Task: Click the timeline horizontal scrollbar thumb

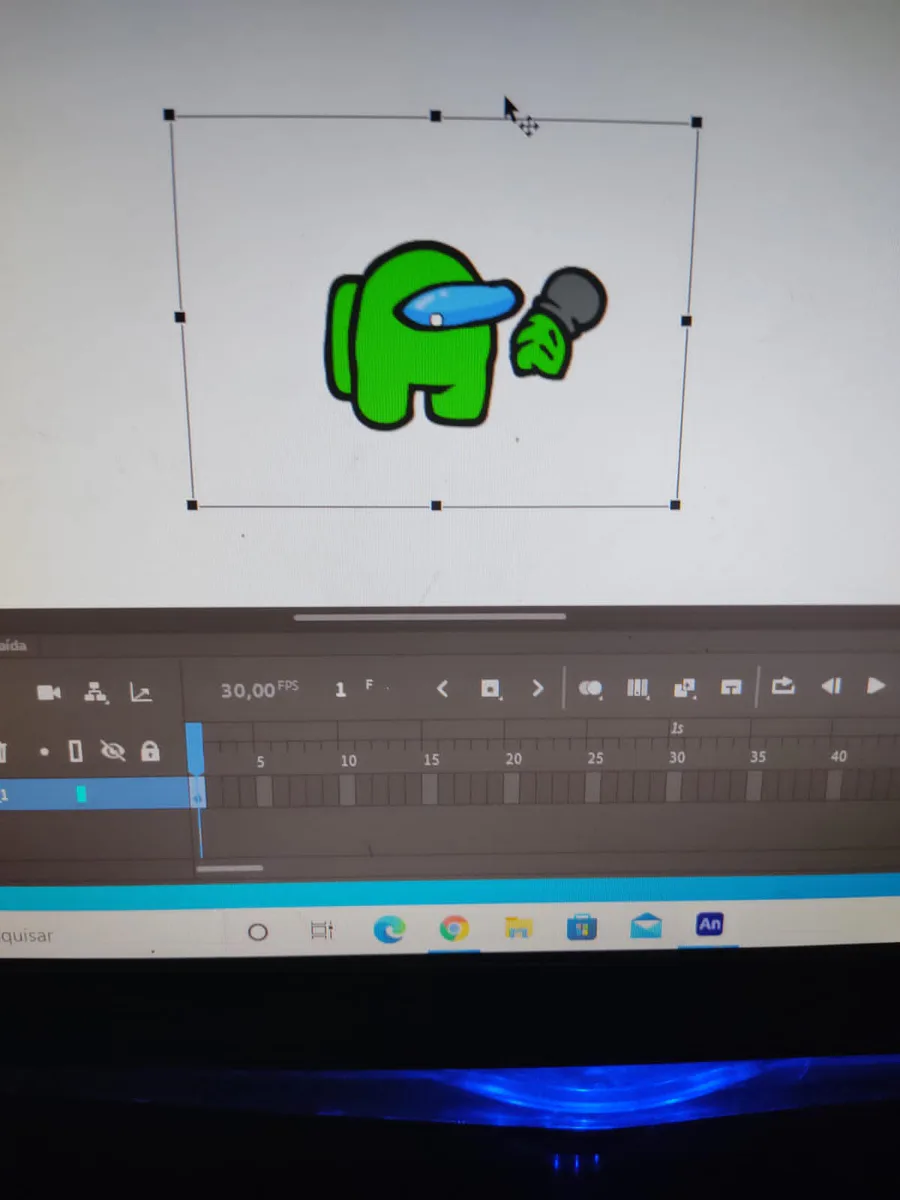Action: pos(229,868)
